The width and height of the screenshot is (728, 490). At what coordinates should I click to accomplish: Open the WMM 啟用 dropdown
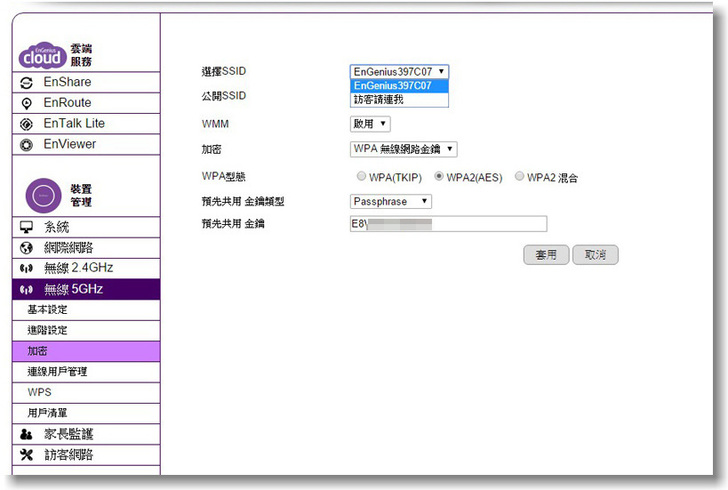370,124
